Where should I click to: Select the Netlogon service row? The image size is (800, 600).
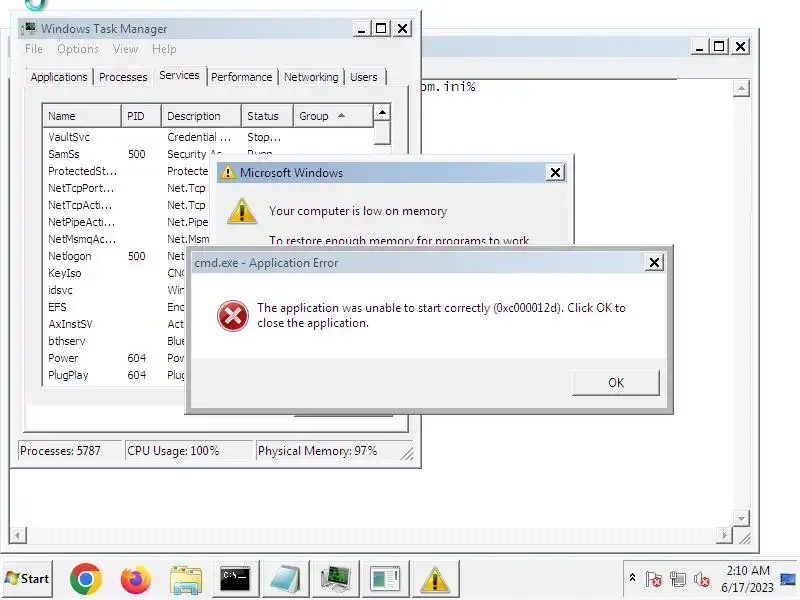[115, 256]
